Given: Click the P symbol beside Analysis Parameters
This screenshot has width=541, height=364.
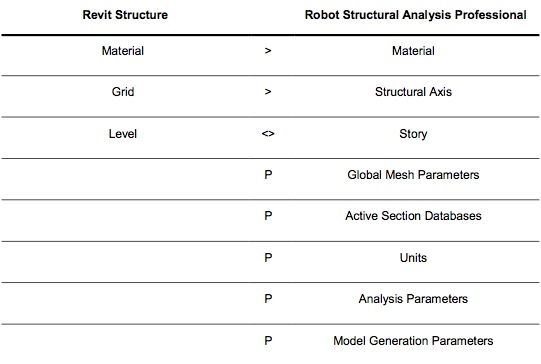Looking at the screenshot, I should [268, 299].
